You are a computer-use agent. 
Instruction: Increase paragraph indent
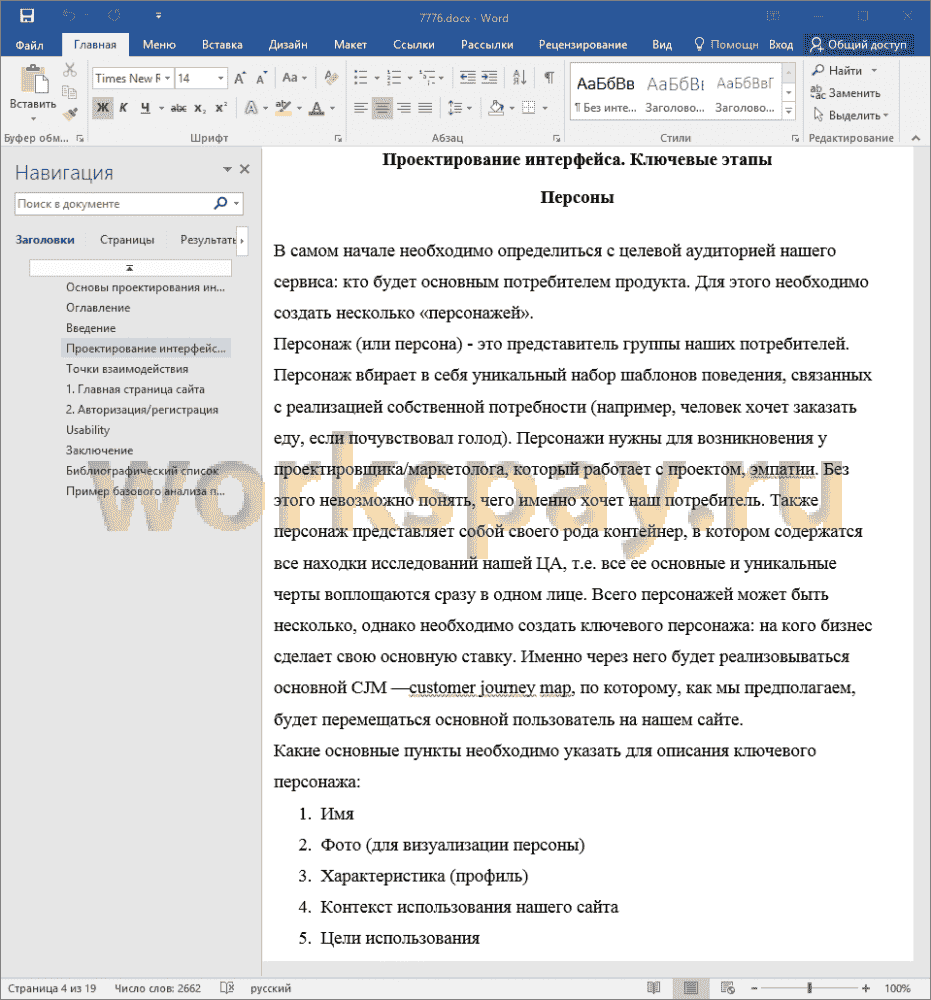point(490,78)
